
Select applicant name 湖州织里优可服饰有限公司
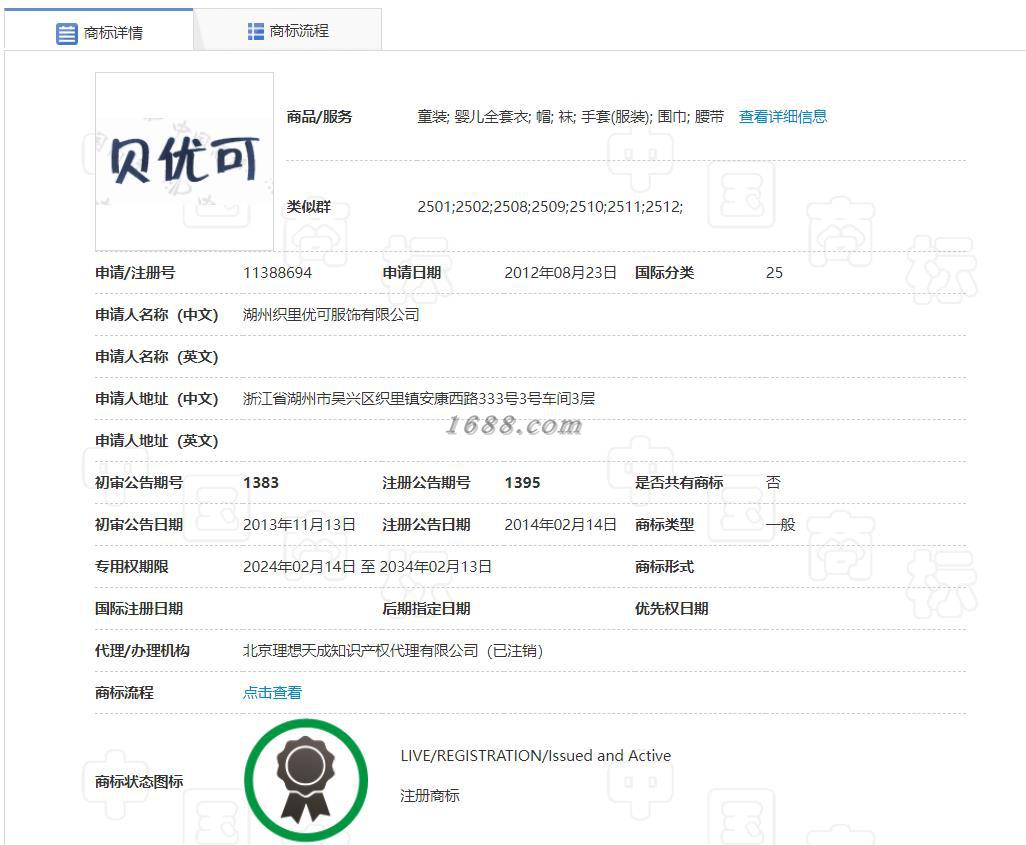pos(331,315)
